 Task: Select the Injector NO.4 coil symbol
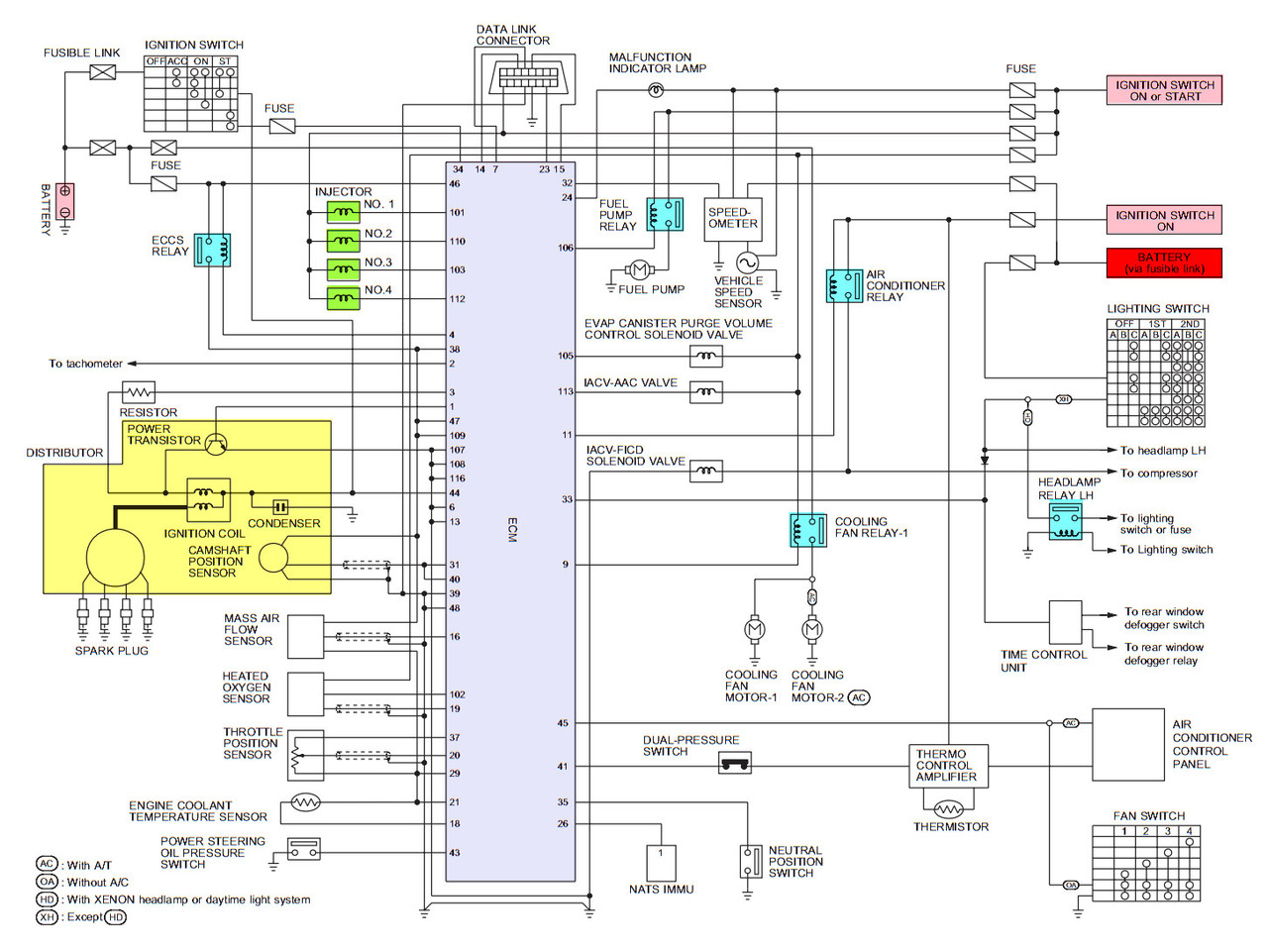[x=344, y=298]
